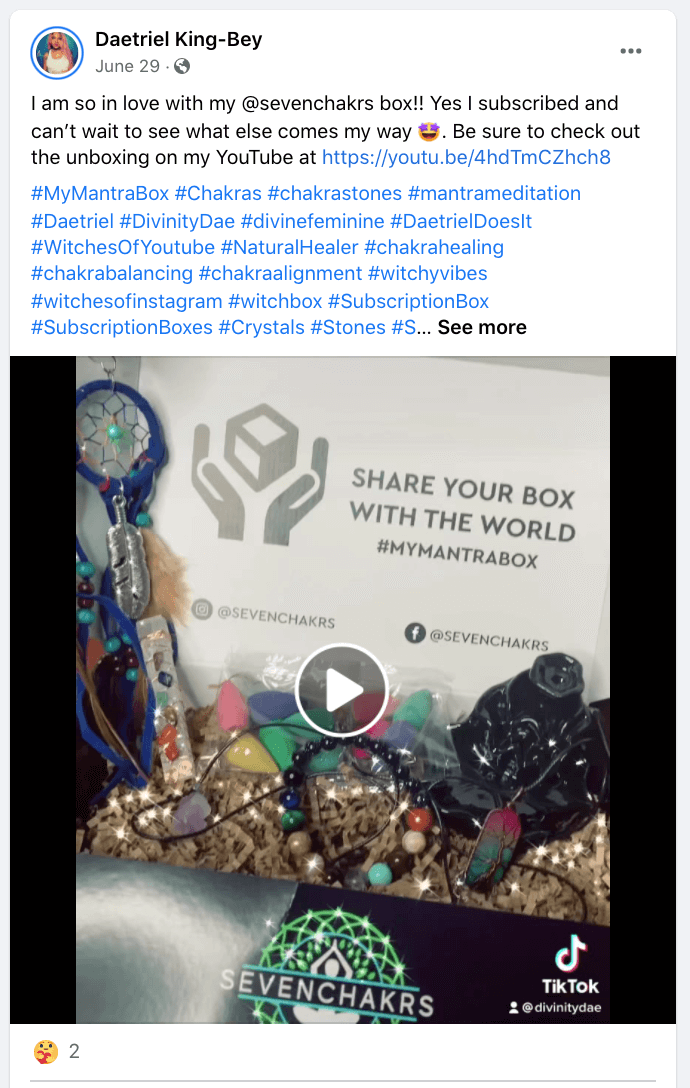Open the #NaturalHealer hashtag
The image size is (690, 1088).
pos(289,247)
